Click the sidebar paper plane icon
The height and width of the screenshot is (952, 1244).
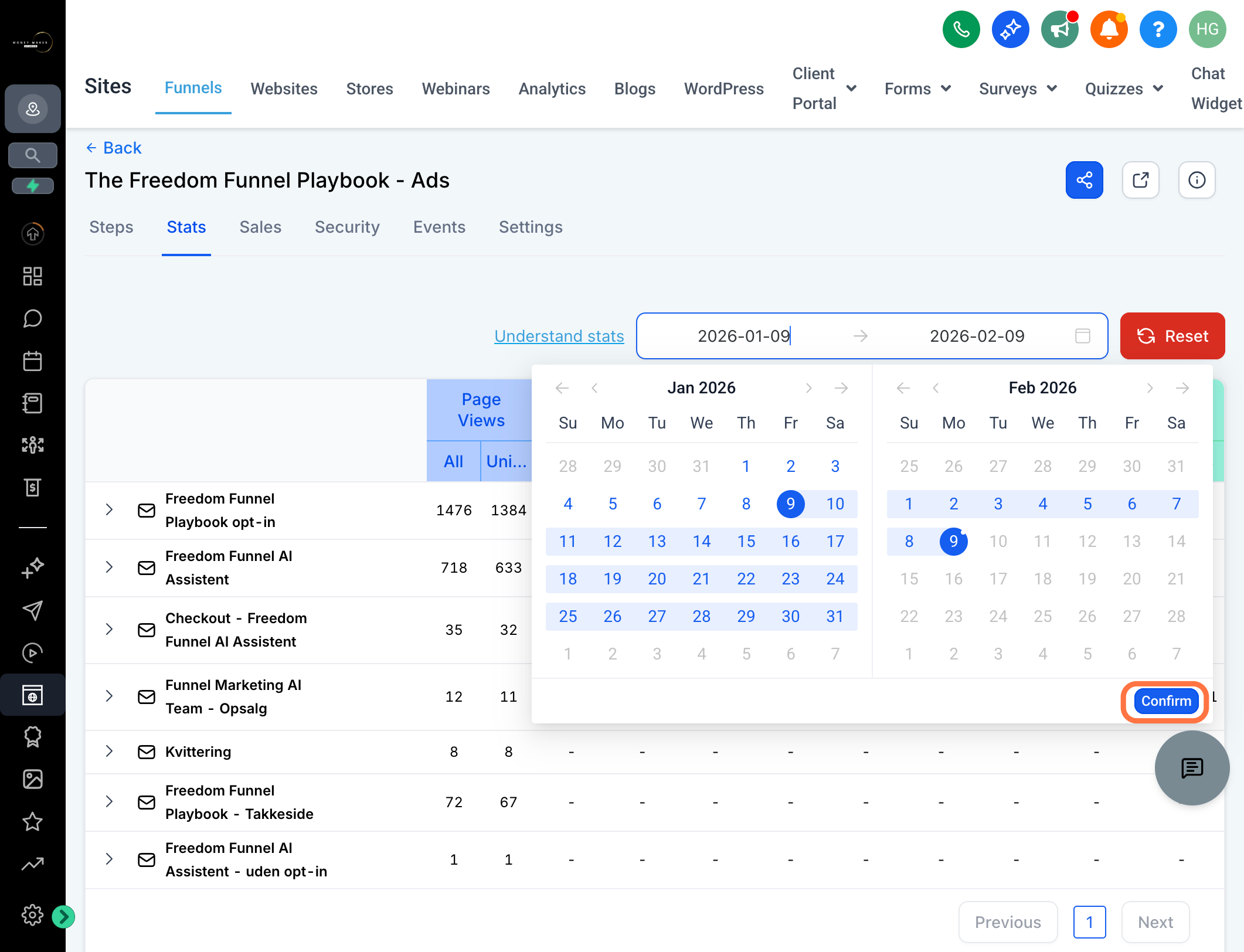click(32, 610)
